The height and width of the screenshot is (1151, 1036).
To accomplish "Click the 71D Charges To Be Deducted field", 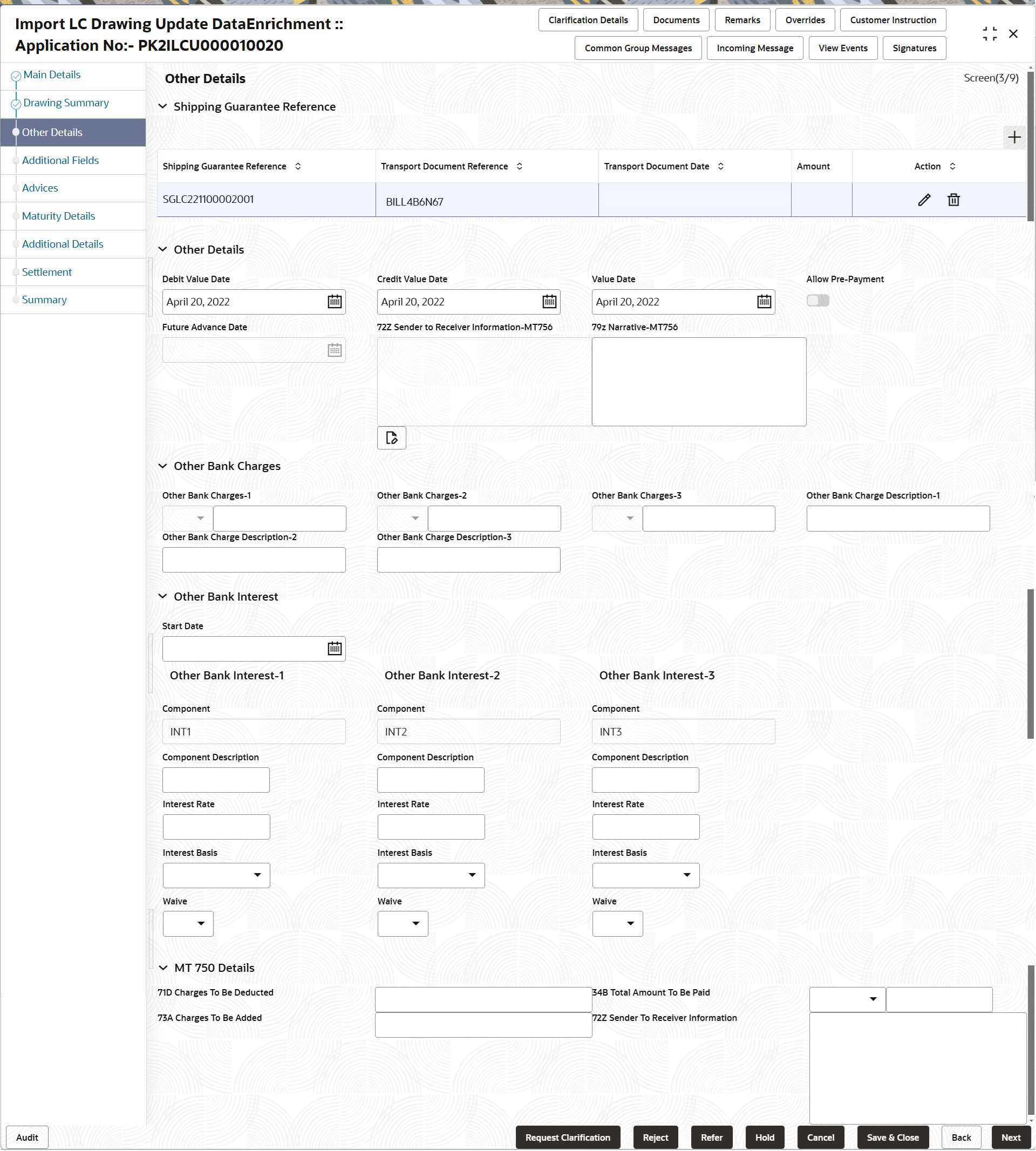I will 483,999.
